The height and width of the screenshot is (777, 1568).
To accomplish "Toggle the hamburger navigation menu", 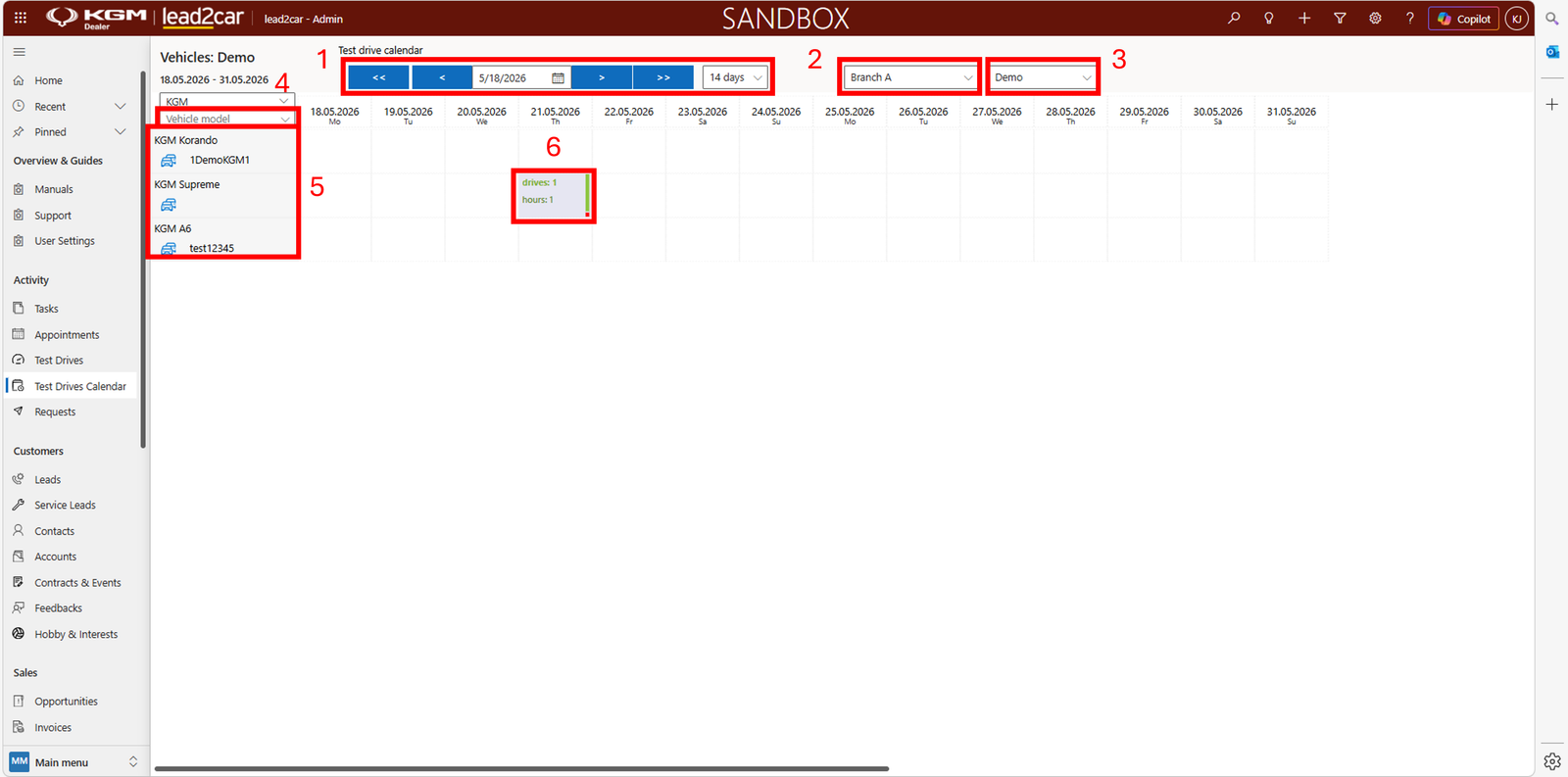I will pyautogui.click(x=20, y=52).
